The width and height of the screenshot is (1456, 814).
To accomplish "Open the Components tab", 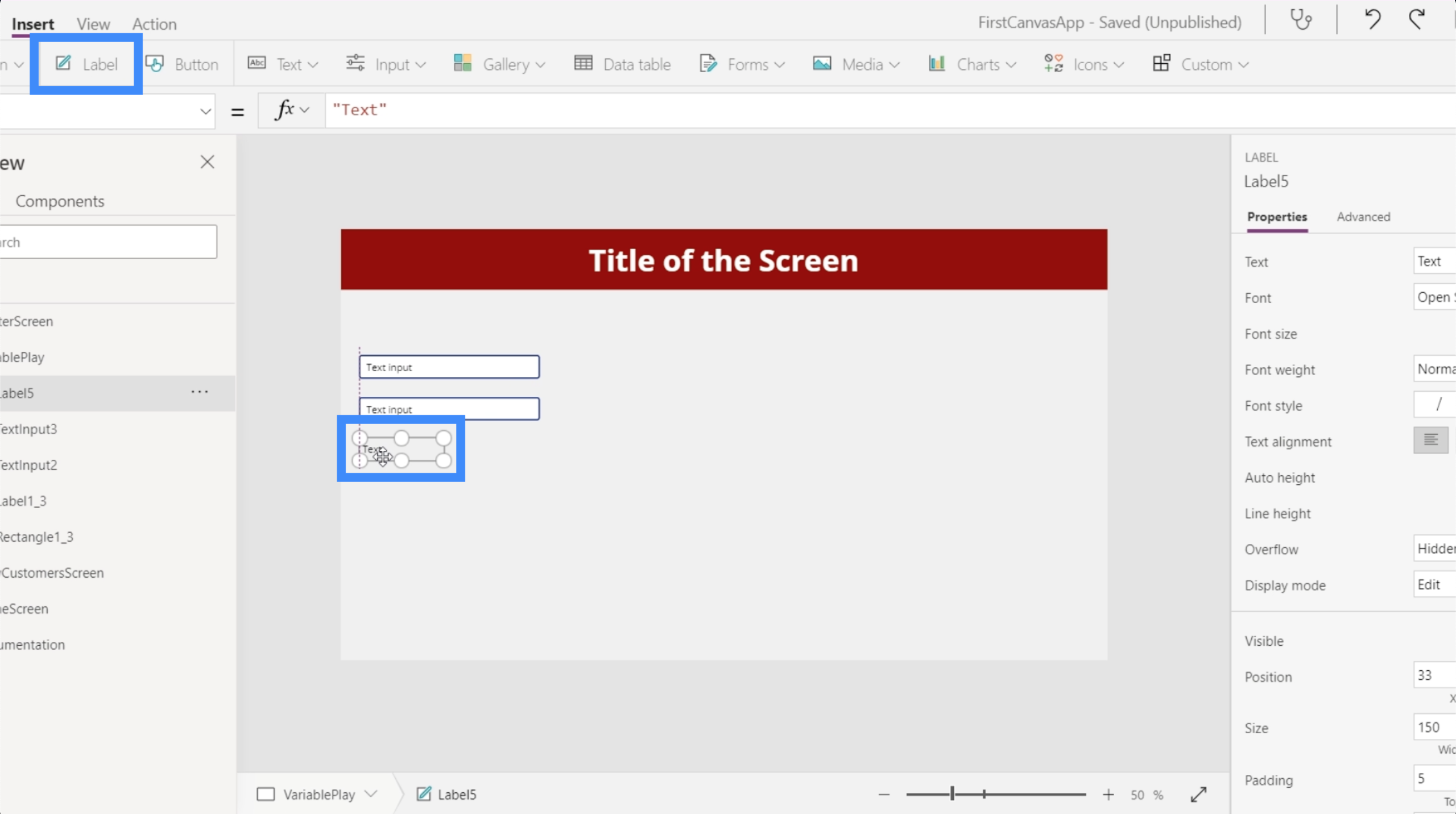I will [60, 201].
